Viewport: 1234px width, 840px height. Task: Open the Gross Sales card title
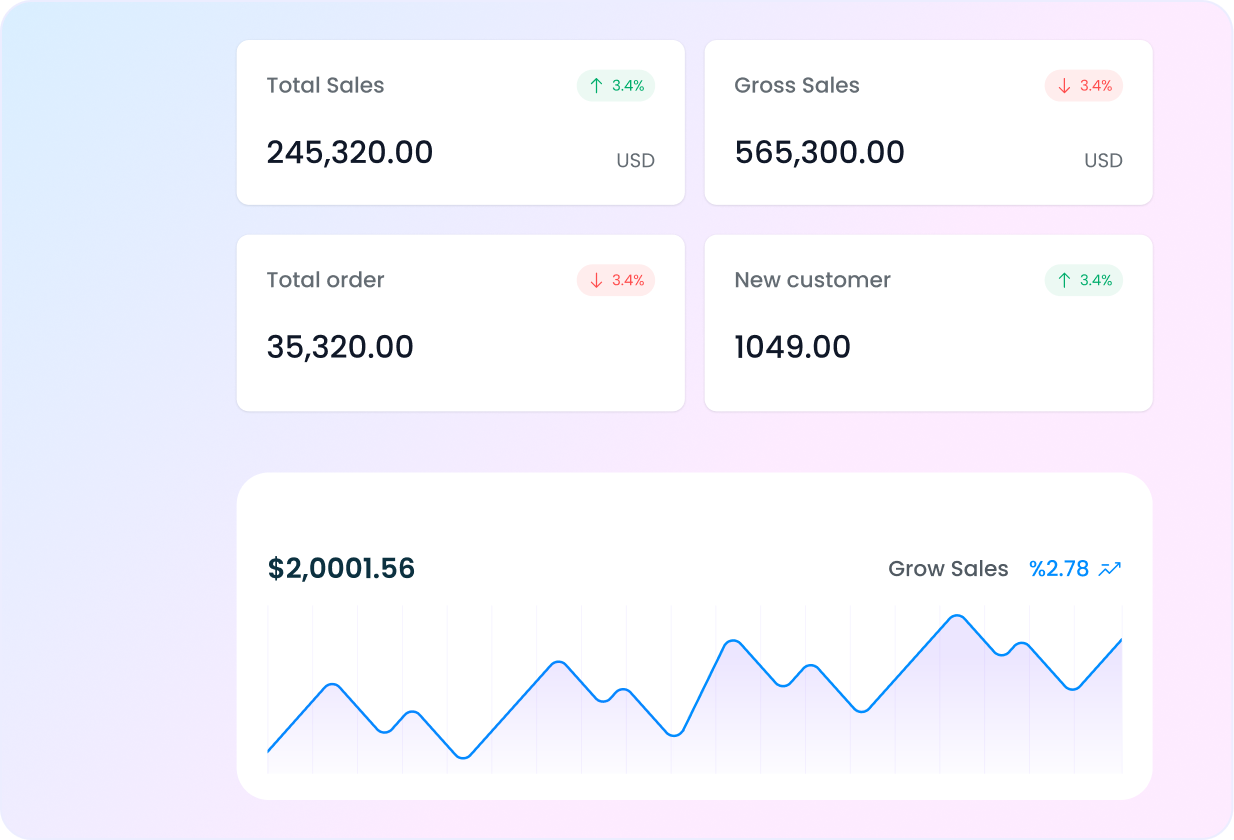pyautogui.click(x=797, y=86)
